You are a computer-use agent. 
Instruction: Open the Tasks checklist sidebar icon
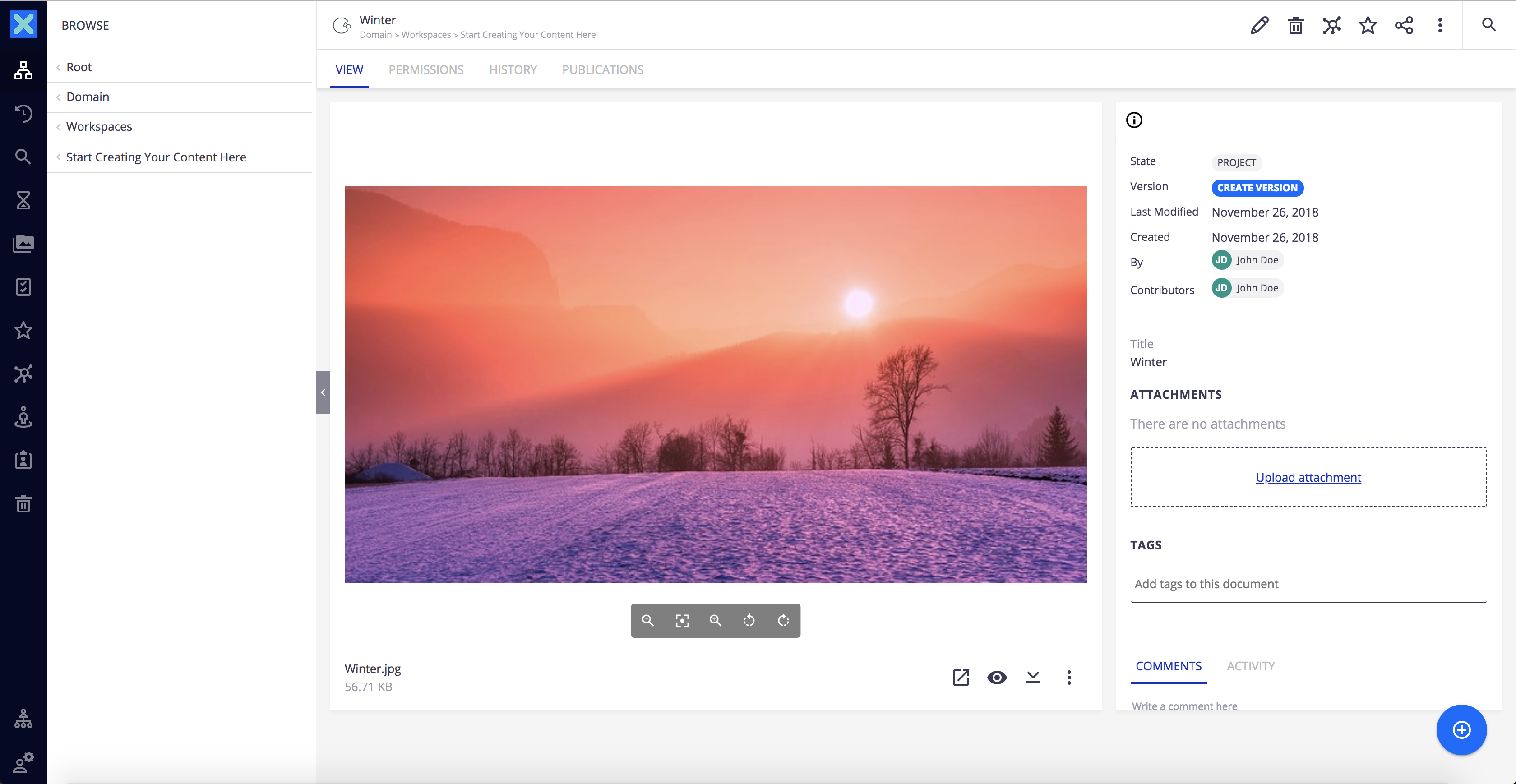coord(23,287)
